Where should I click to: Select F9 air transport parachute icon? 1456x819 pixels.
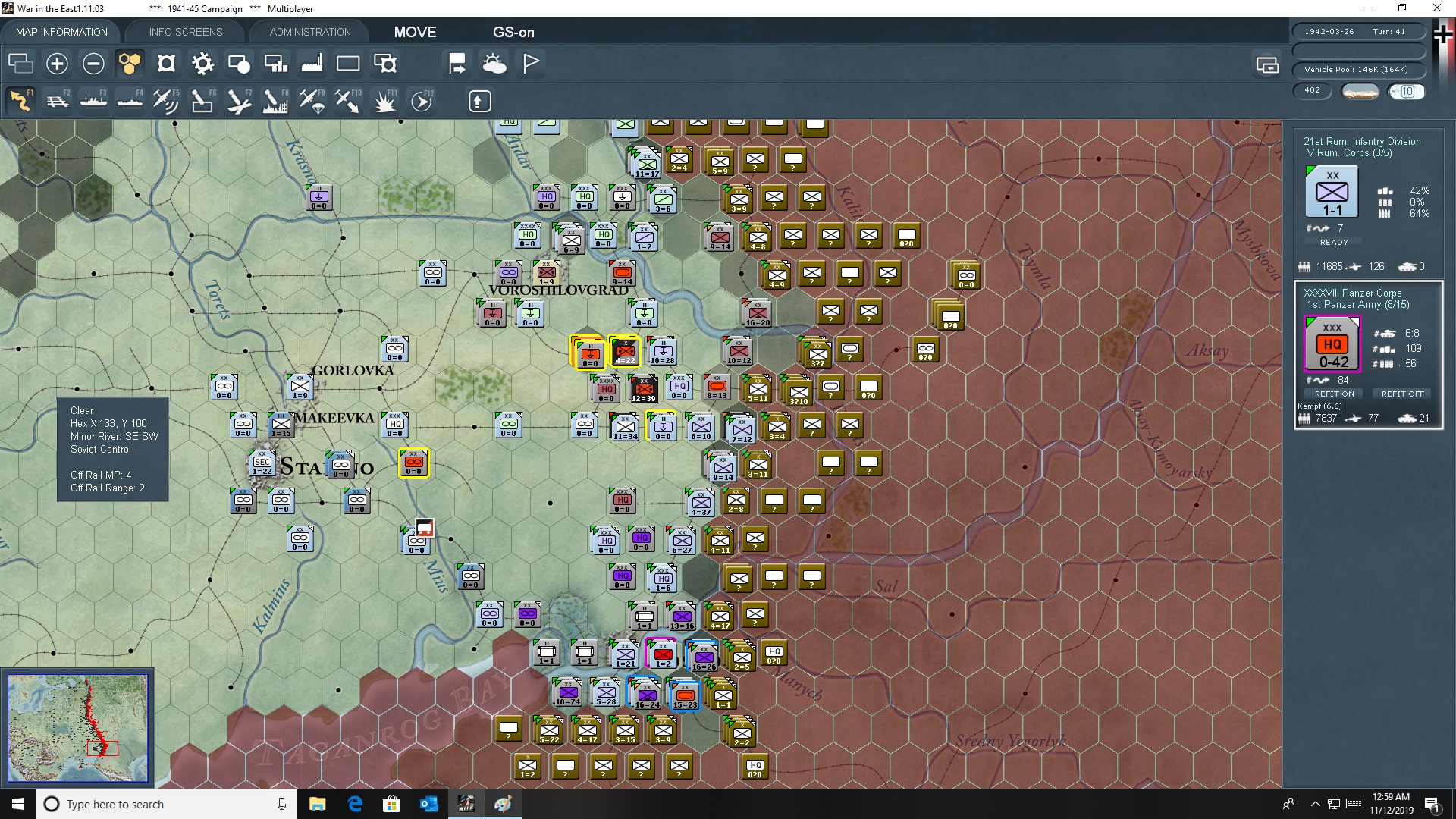pyautogui.click(x=312, y=101)
